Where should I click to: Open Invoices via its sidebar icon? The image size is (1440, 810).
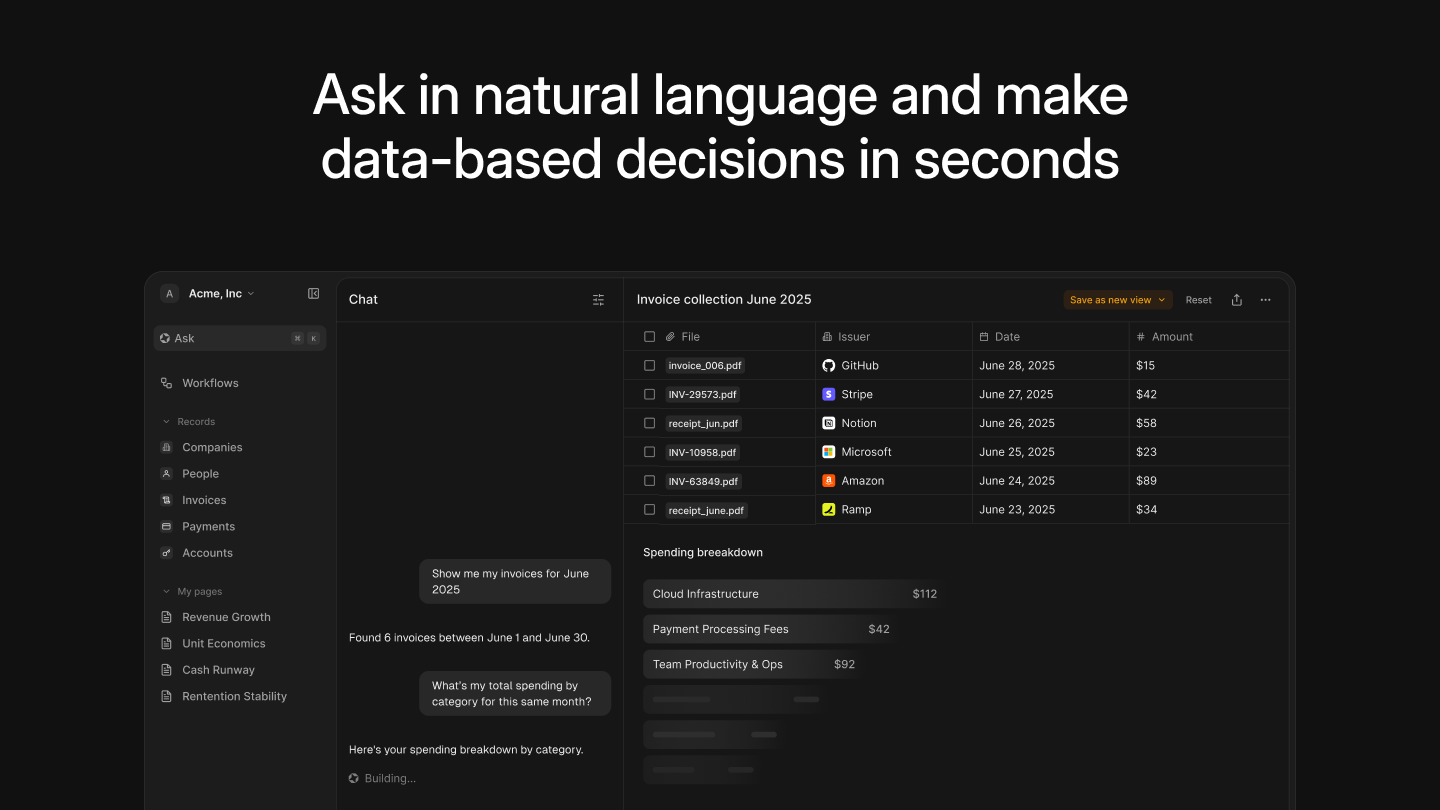tap(166, 500)
